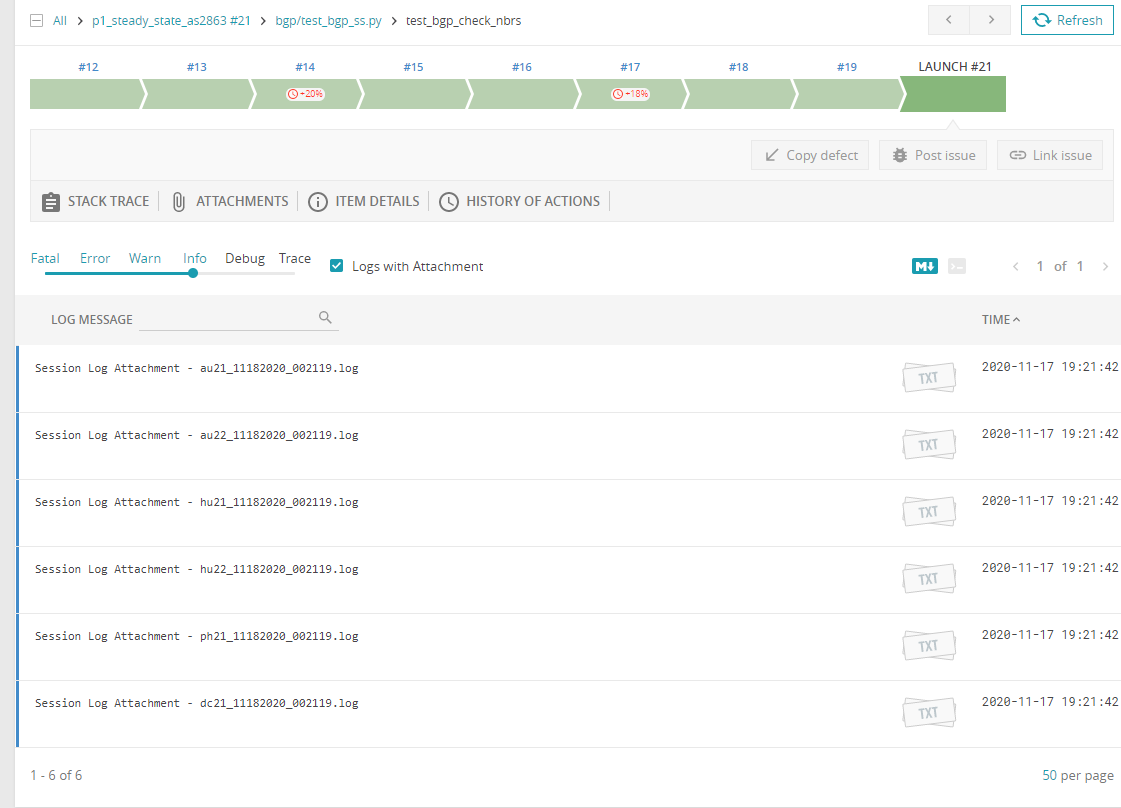The image size is (1121, 808).
Task: Toggle Markdown view mode icon
Action: (924, 266)
